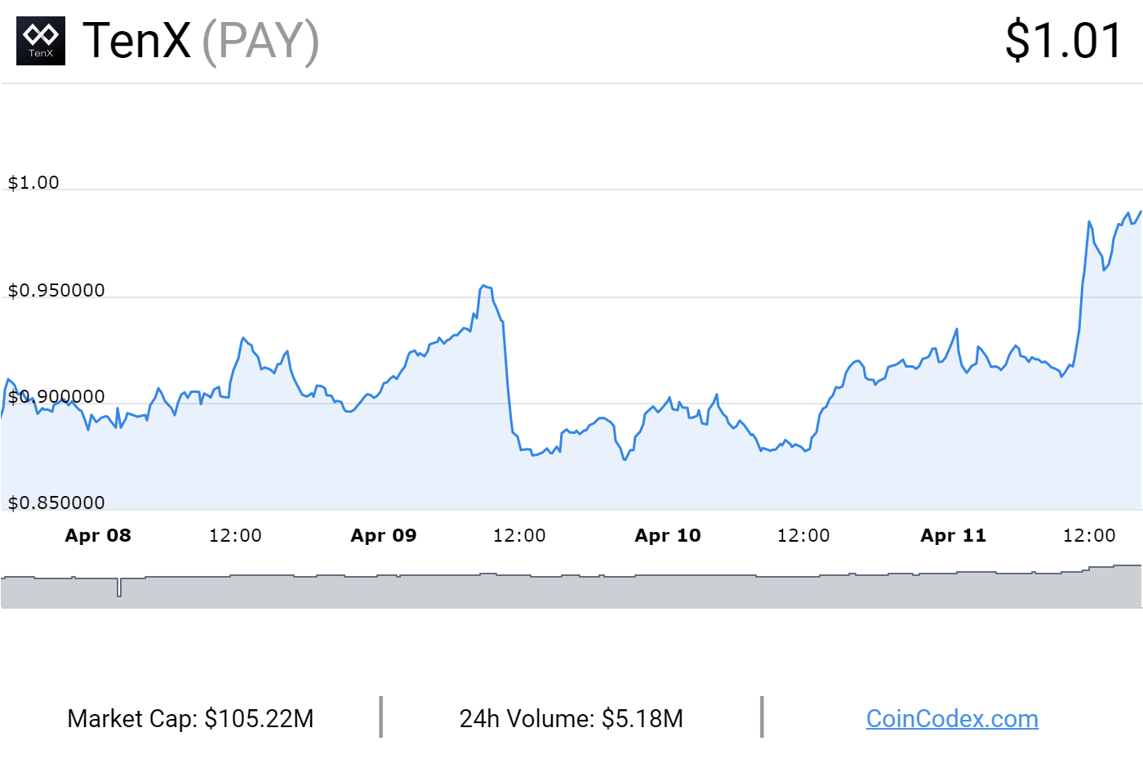Image resolution: width=1143 pixels, height=768 pixels.
Task: Click the 12:00 label after Apr 11
Action: tap(1089, 535)
